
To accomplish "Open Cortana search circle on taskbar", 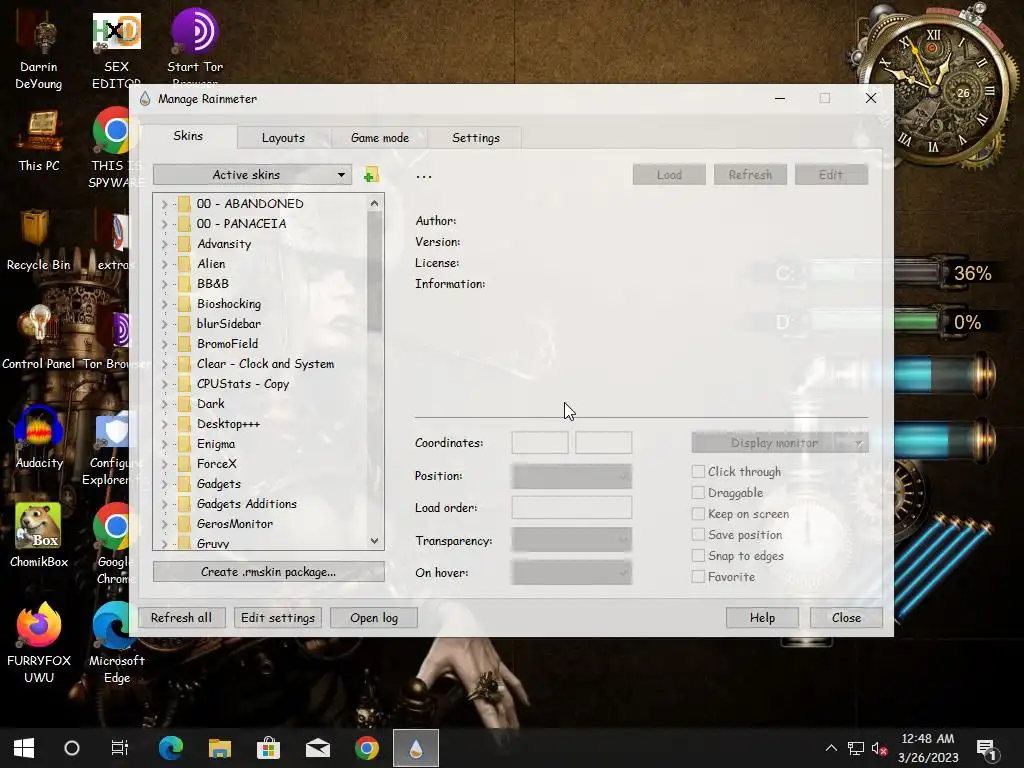I will [72, 748].
